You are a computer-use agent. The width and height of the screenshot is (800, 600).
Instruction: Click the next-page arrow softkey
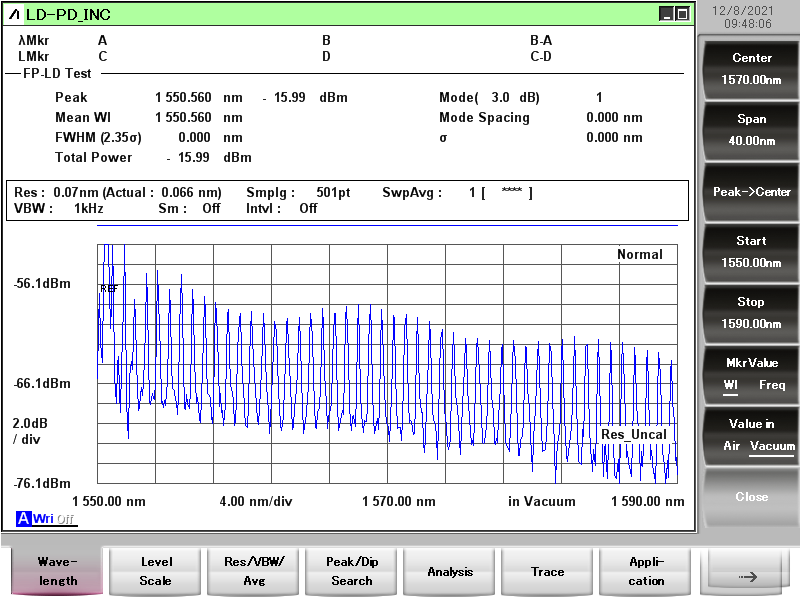[x=745, y=575]
